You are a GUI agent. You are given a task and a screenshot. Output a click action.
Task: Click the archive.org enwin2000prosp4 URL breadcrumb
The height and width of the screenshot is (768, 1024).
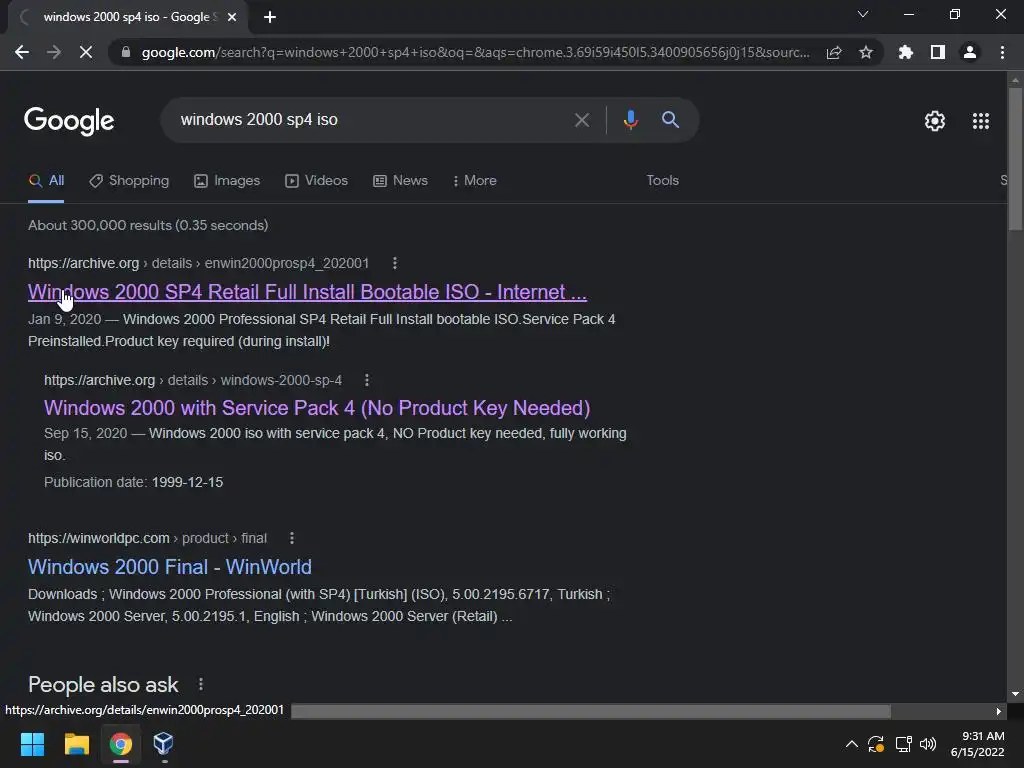point(199,263)
